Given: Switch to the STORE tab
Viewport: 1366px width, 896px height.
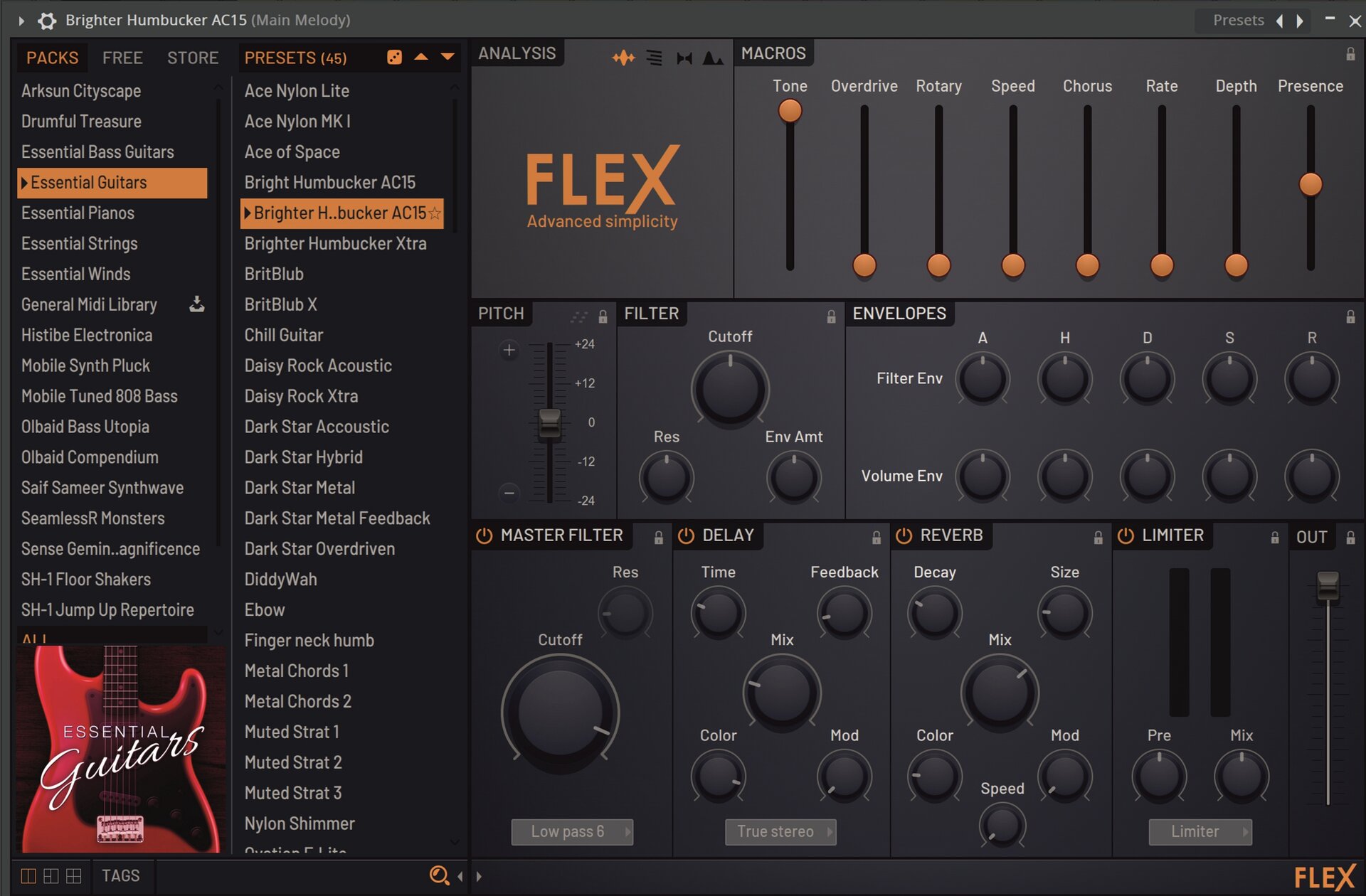Looking at the screenshot, I should pyautogui.click(x=192, y=58).
